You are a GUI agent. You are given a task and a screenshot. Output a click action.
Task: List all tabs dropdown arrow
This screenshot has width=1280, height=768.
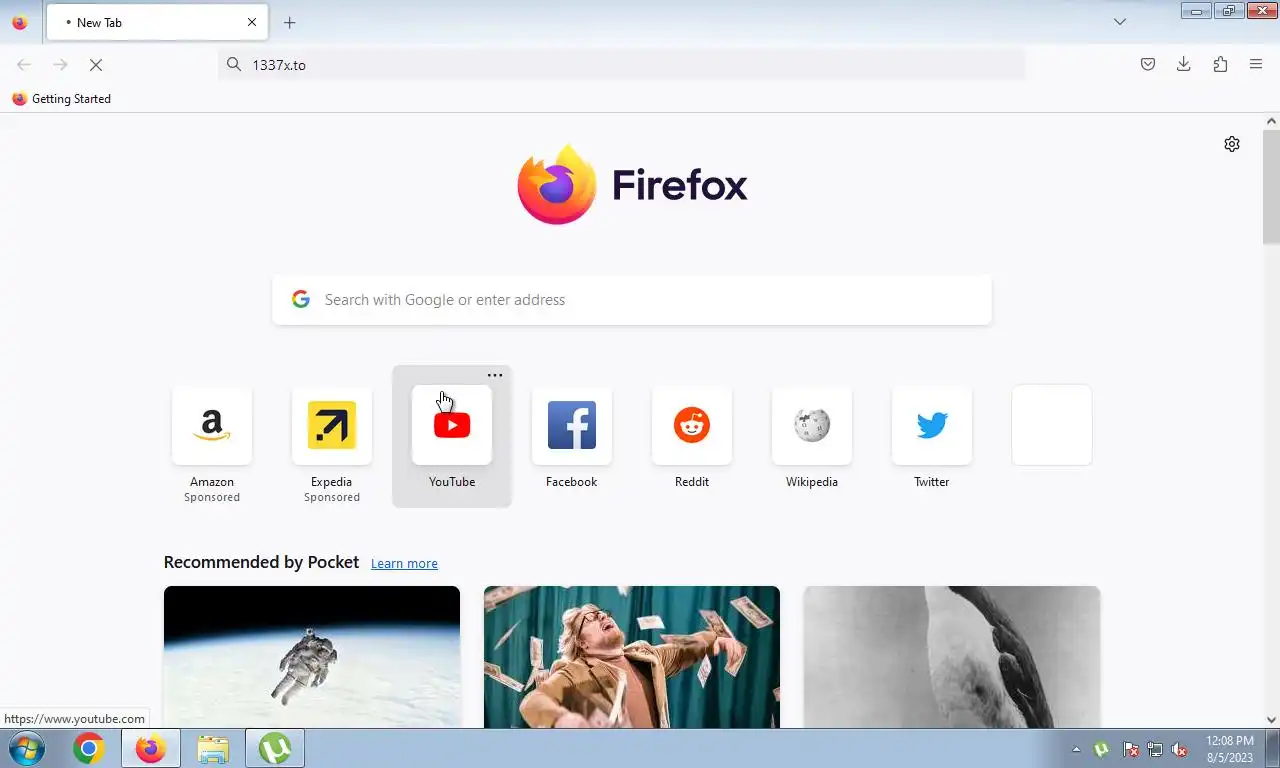[x=1120, y=22]
